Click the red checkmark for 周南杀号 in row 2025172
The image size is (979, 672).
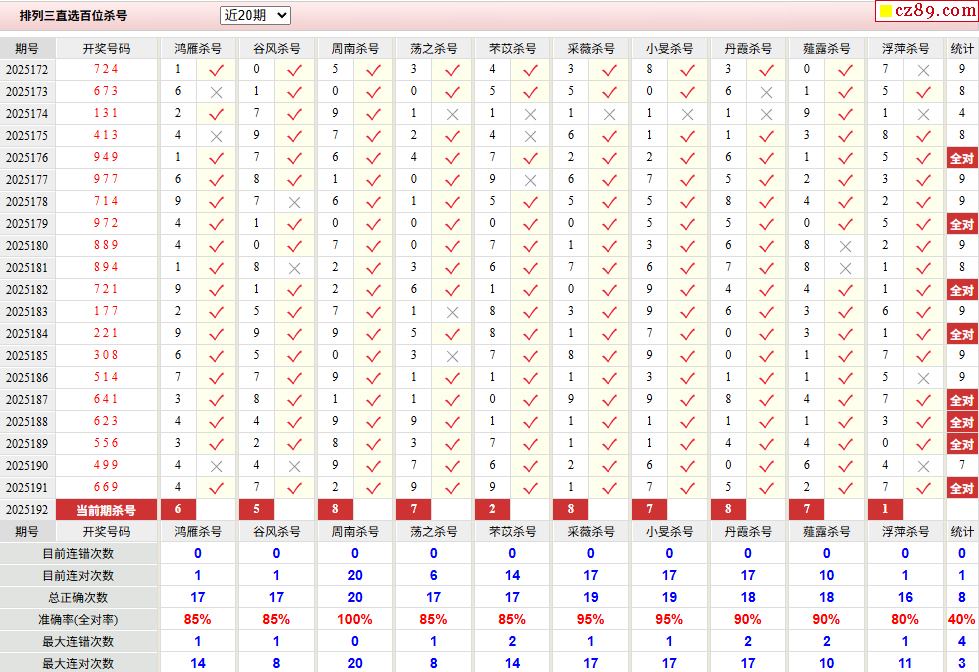tap(373, 70)
